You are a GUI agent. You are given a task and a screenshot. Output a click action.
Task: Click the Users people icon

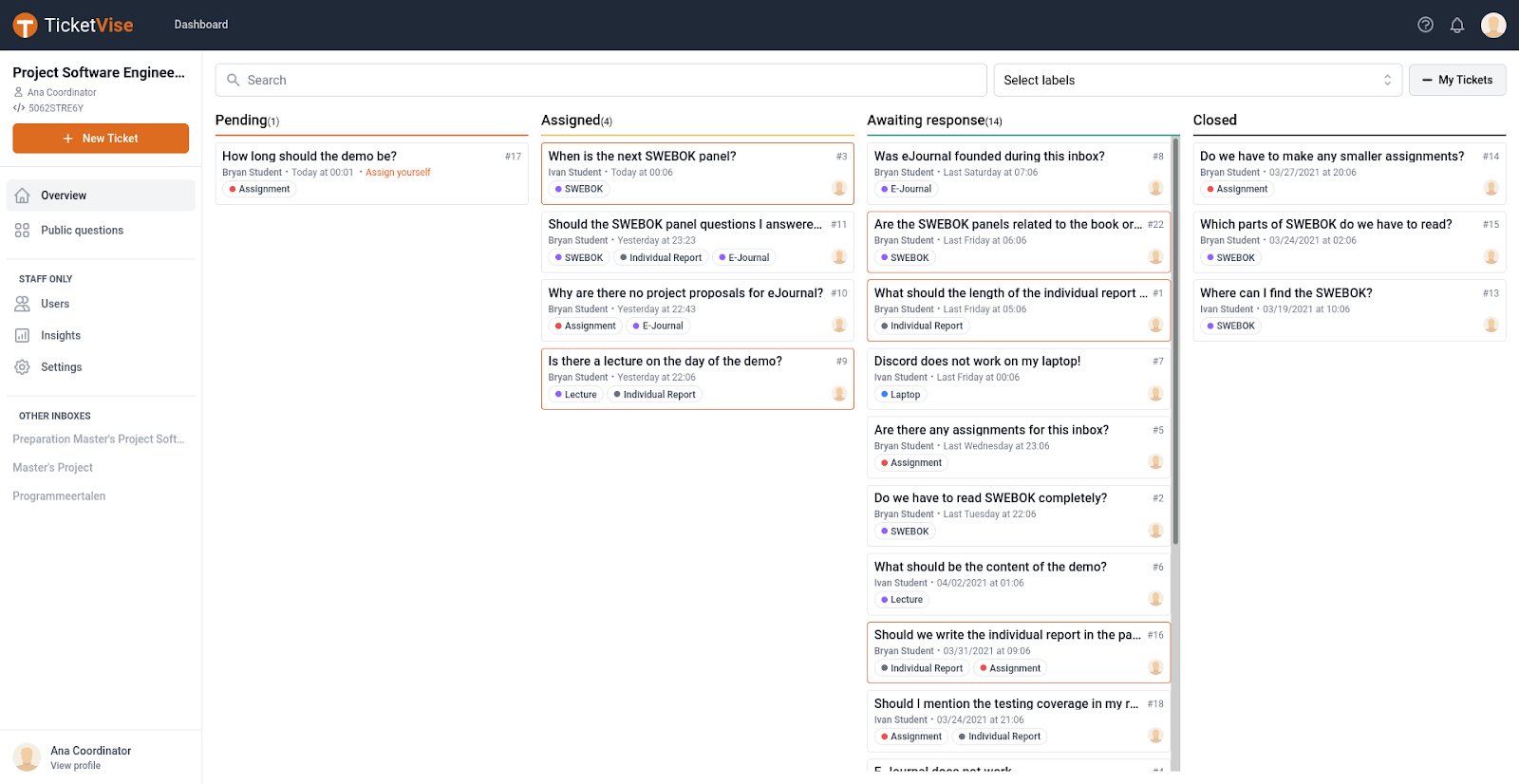pyautogui.click(x=23, y=304)
